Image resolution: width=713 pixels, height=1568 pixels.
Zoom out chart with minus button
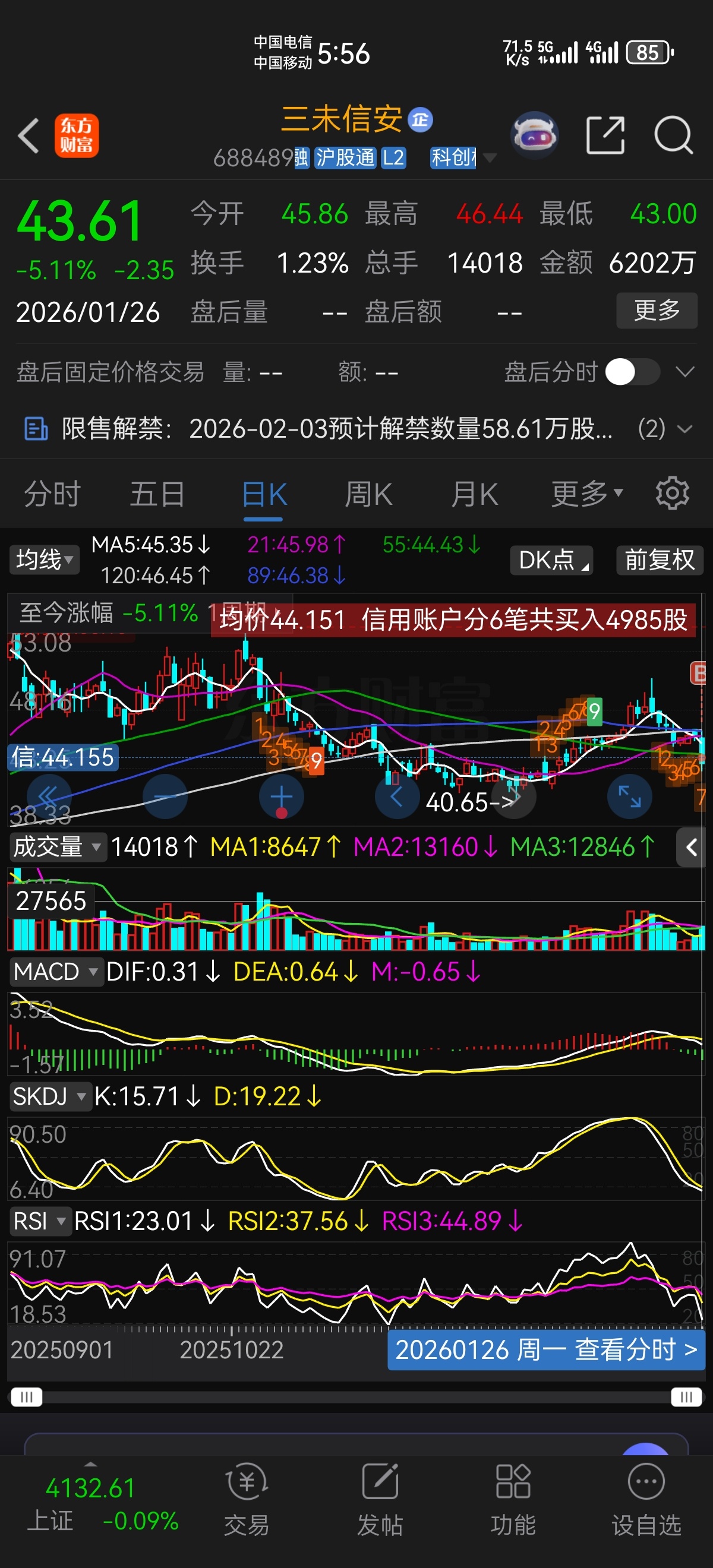tap(165, 796)
